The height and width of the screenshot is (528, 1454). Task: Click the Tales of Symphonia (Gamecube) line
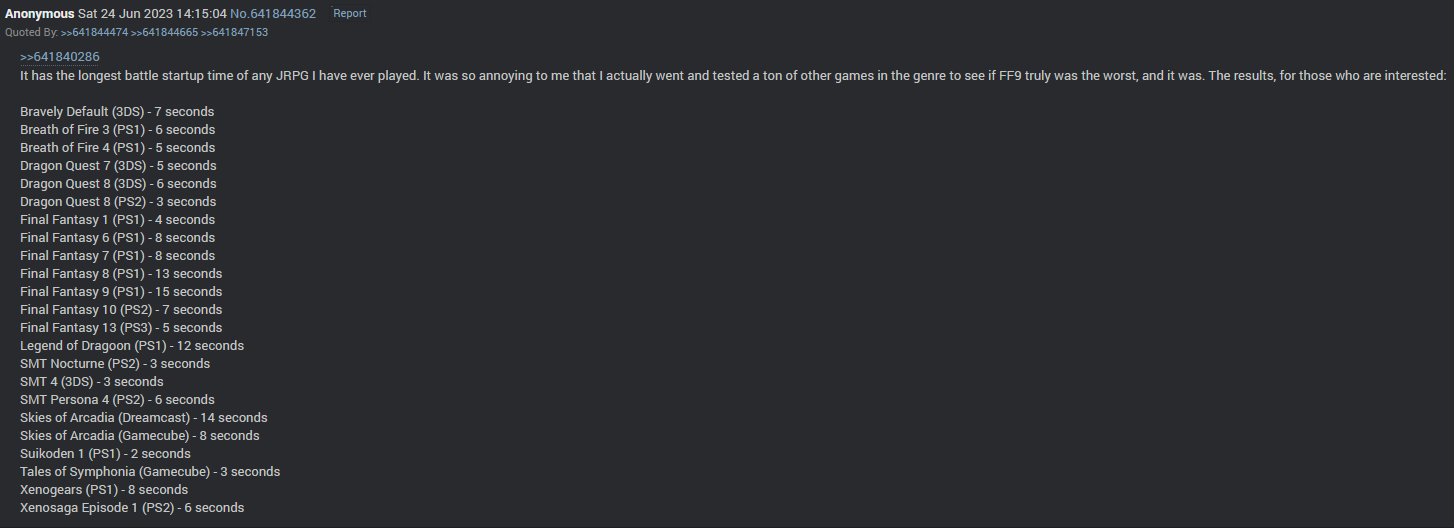coord(150,472)
